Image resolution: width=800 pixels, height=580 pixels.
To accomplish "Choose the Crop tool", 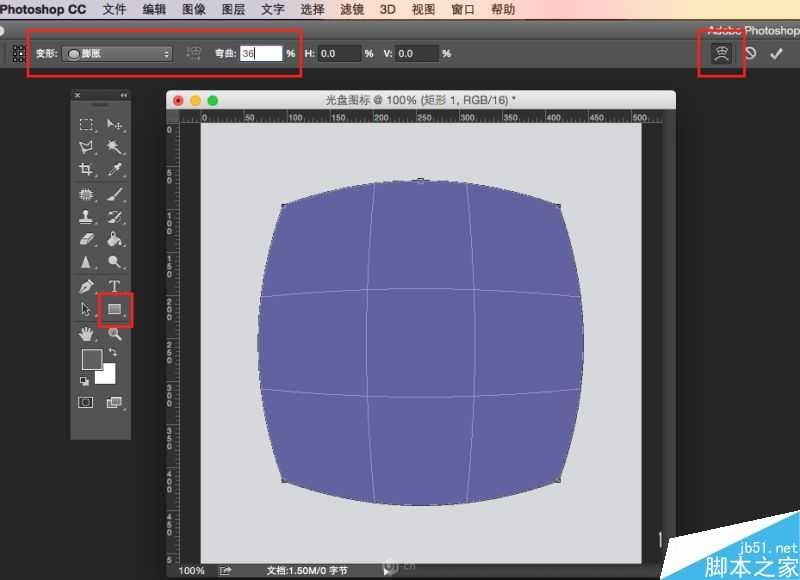I will point(86,170).
